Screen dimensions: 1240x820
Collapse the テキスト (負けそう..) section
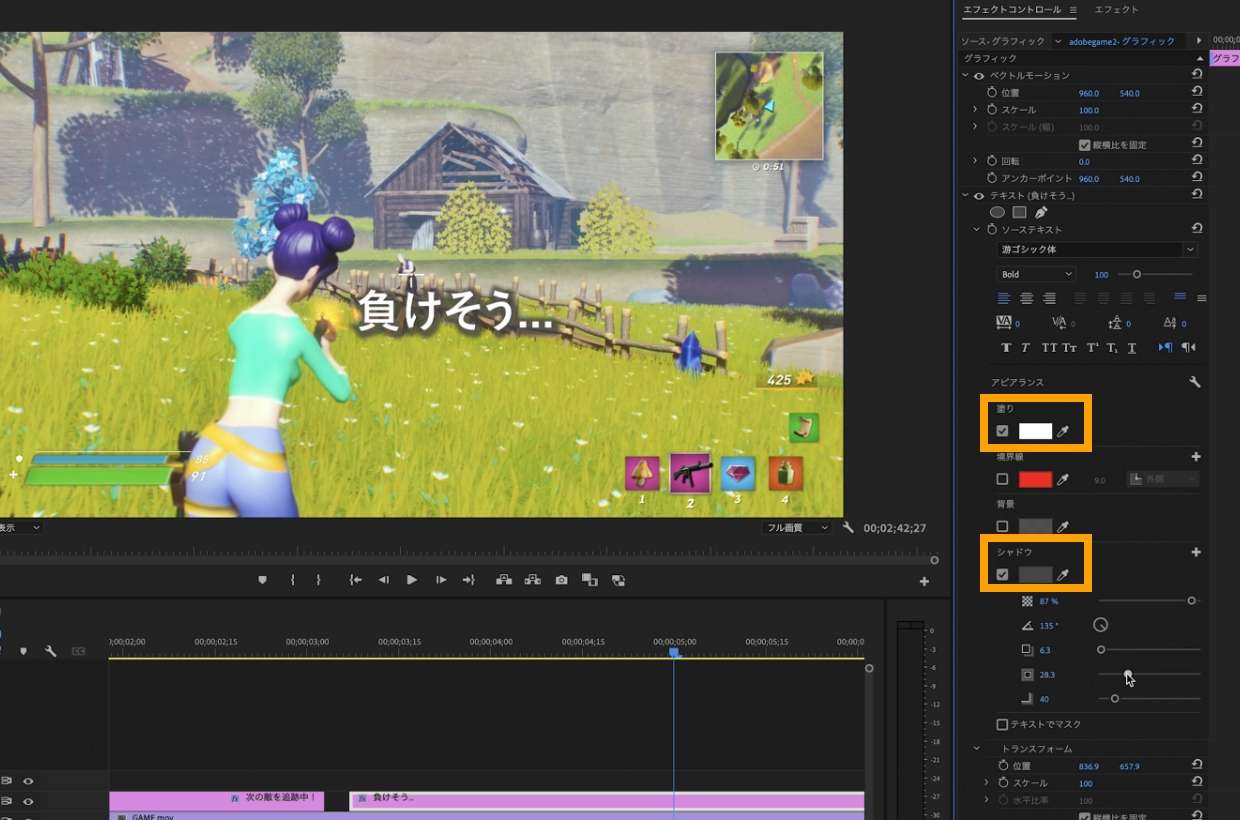pos(966,196)
